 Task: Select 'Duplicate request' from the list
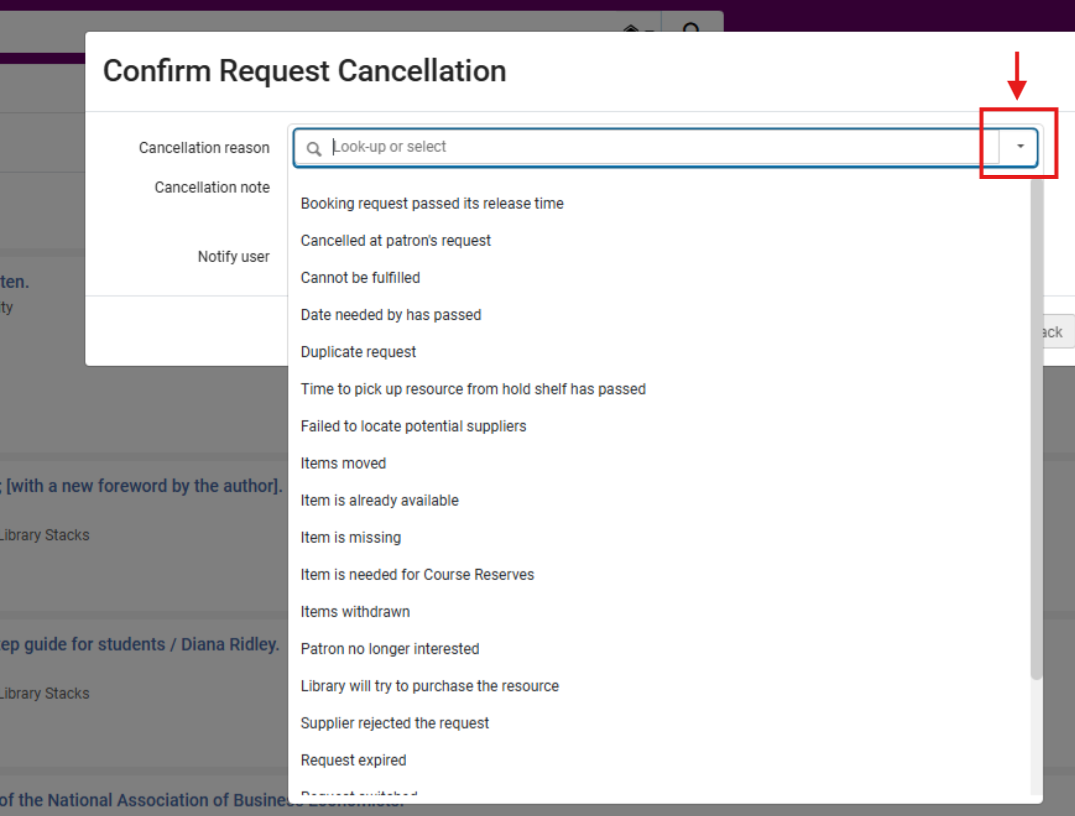358,351
